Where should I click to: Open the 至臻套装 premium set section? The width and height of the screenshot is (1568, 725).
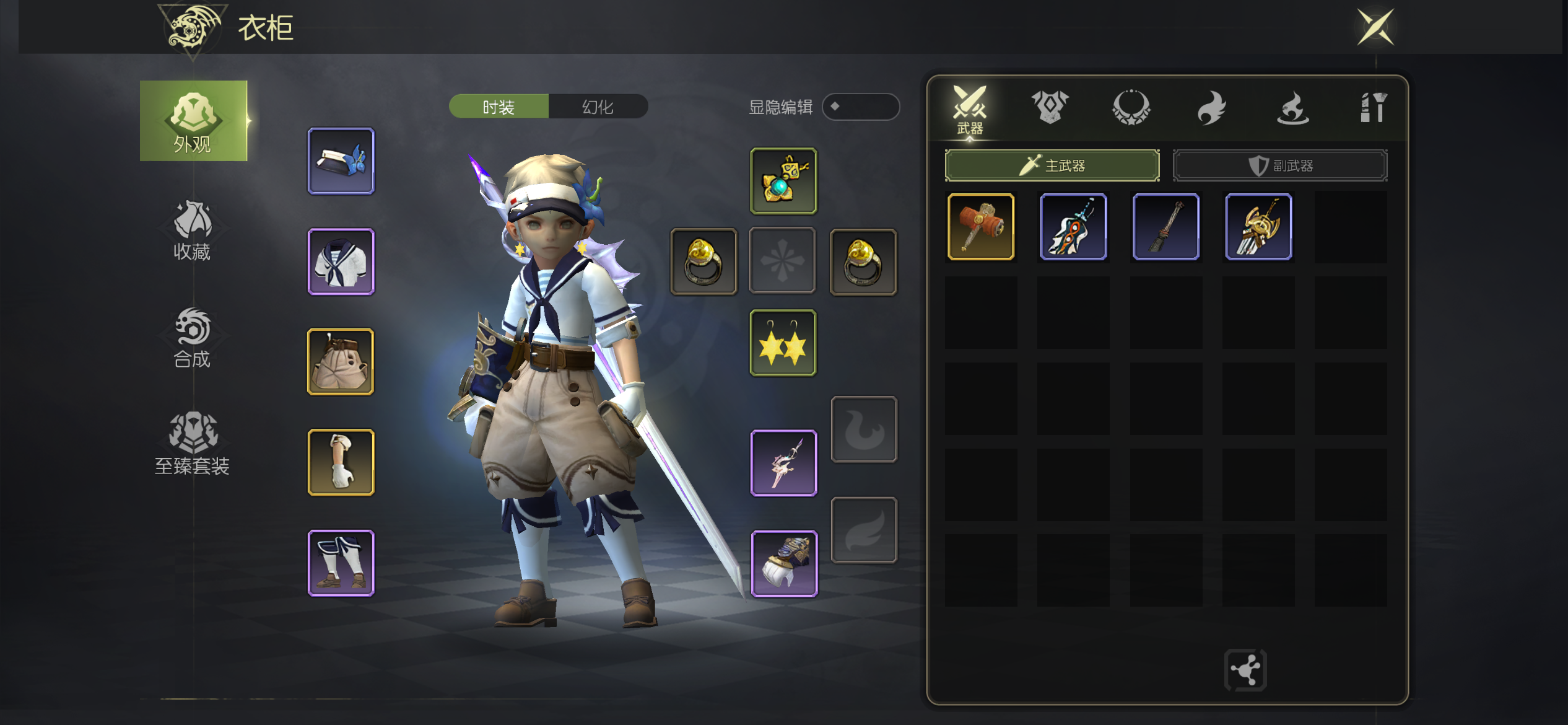(193, 443)
